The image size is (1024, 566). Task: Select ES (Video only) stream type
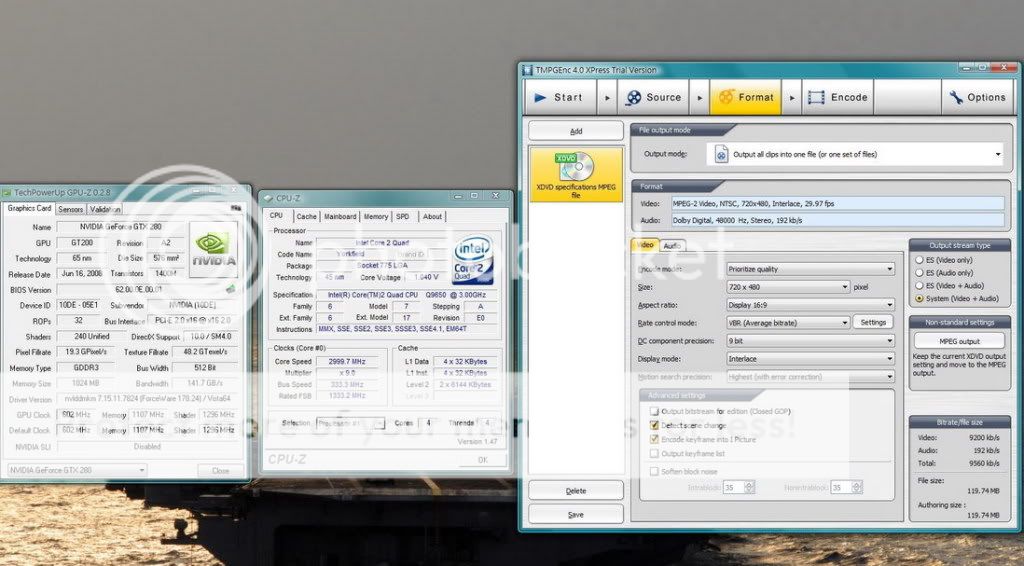(920, 260)
